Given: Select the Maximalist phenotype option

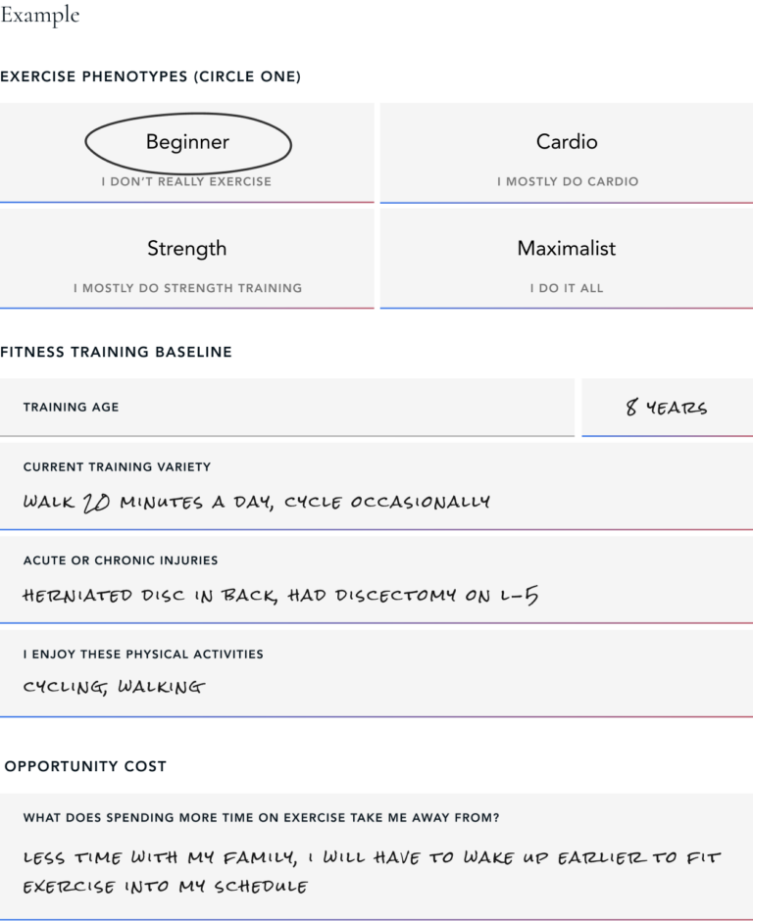Looking at the screenshot, I should [x=566, y=249].
